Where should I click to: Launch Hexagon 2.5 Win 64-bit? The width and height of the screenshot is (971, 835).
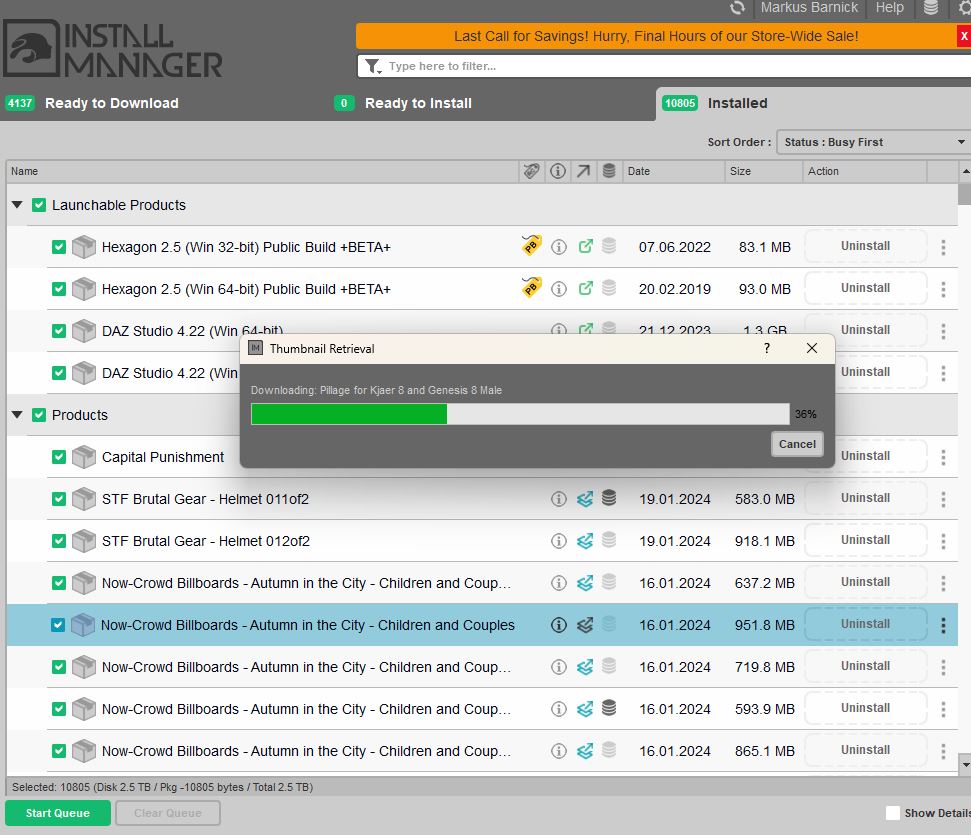point(585,289)
